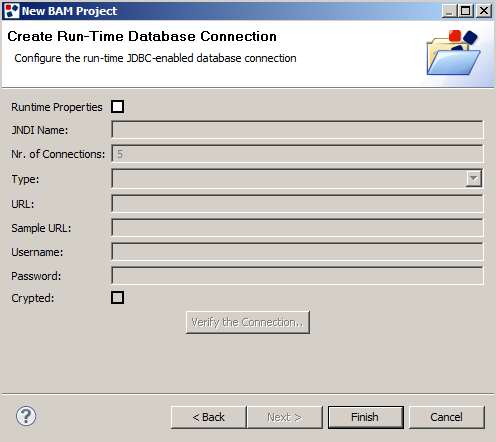The image size is (496, 442).
Task: Maximize the New BAM Project dialog
Action: pyautogui.click(x=466, y=11)
